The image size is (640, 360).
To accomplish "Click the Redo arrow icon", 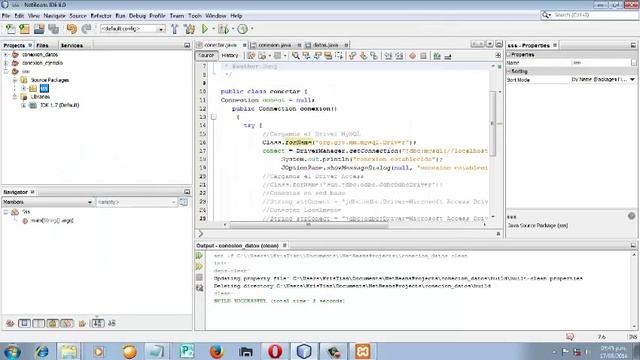I will [86, 29].
